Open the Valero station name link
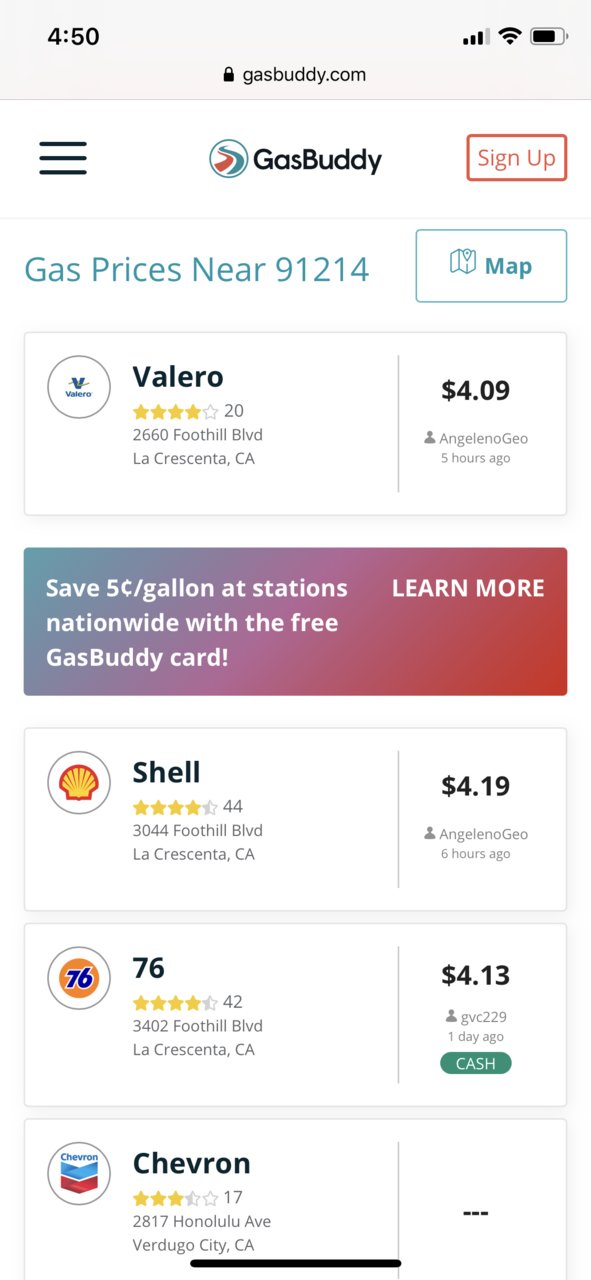591x1280 pixels. (178, 377)
